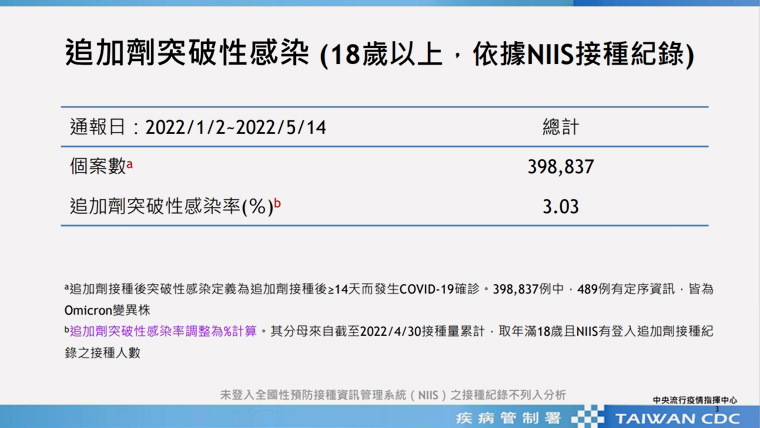The image size is (760, 428).
Task: Click the footnote line ending 錄之接種人數
Action: tap(102, 353)
